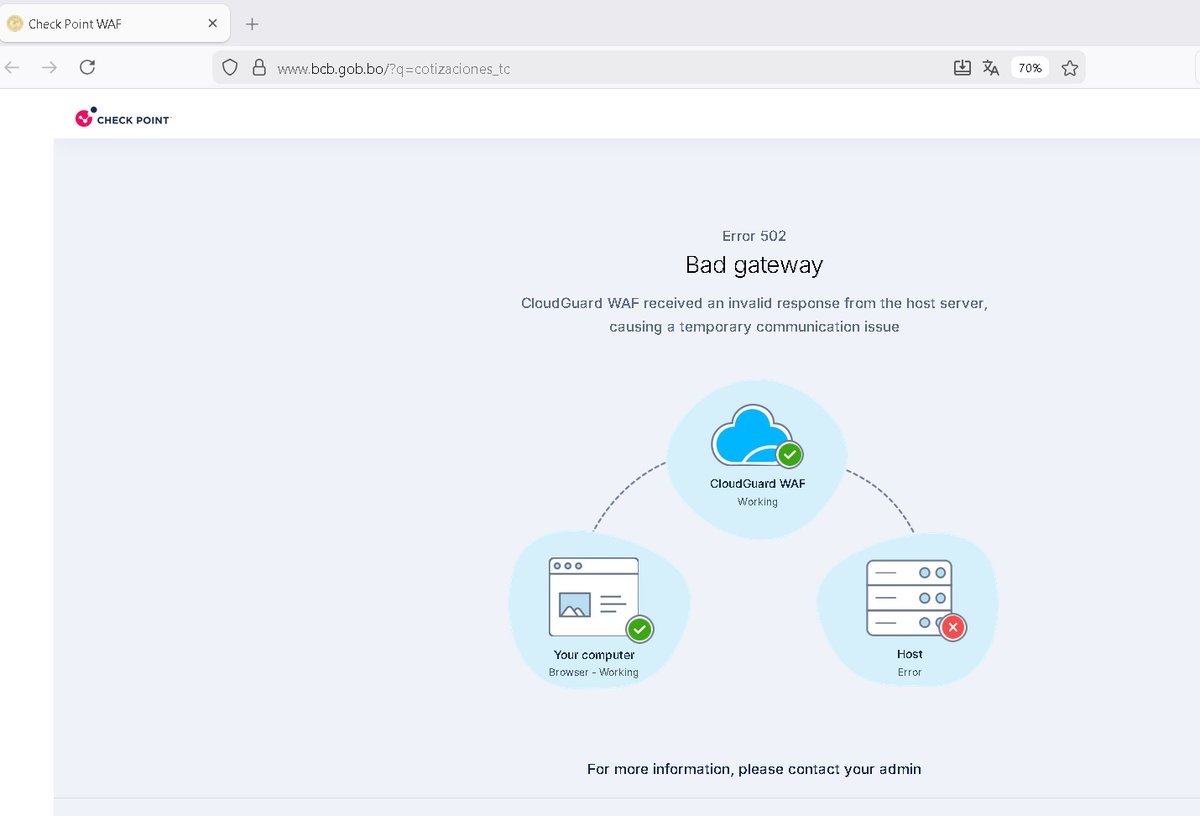Open the translate page icon

click(990, 67)
